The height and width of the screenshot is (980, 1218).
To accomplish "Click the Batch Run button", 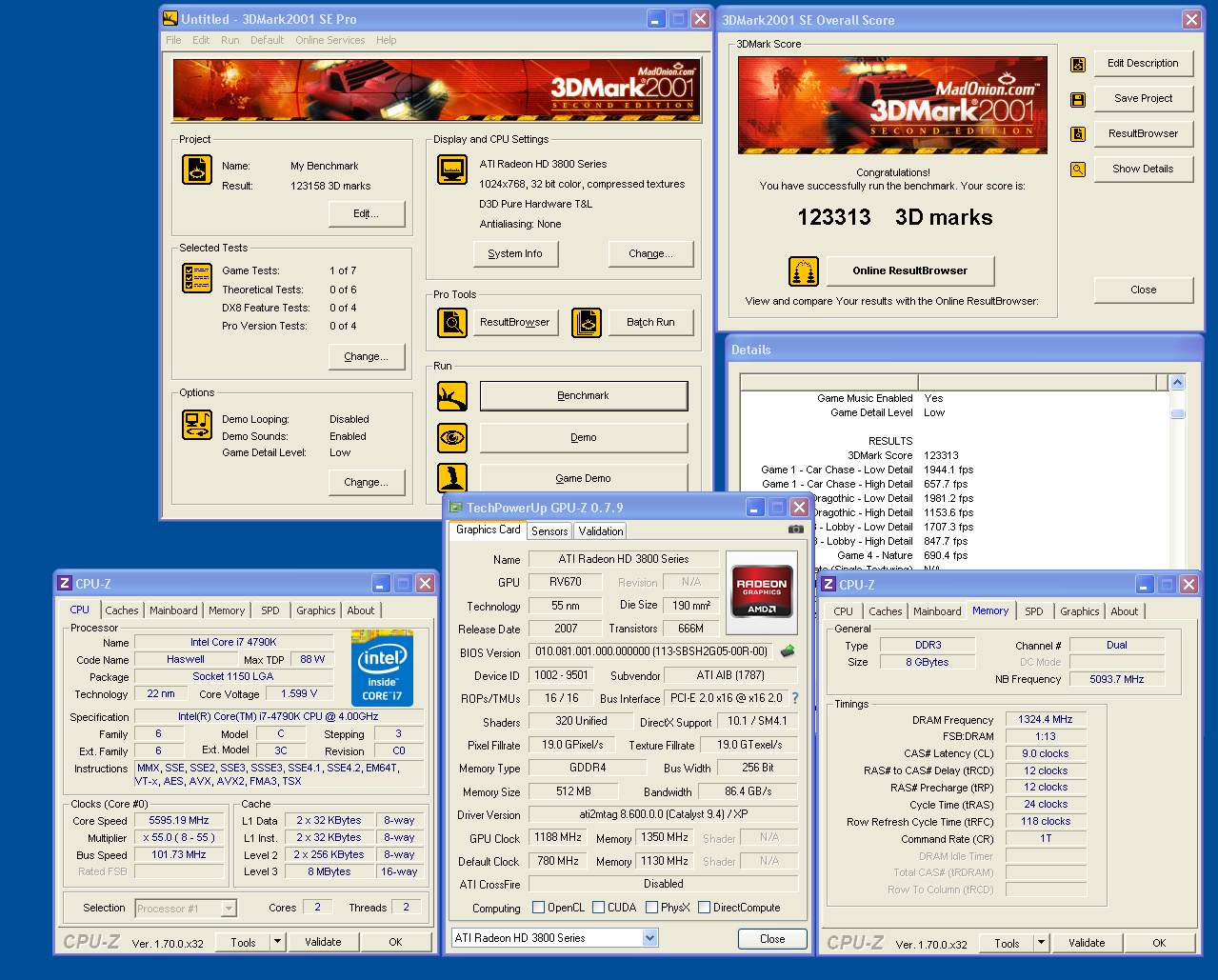I will 650,323.
